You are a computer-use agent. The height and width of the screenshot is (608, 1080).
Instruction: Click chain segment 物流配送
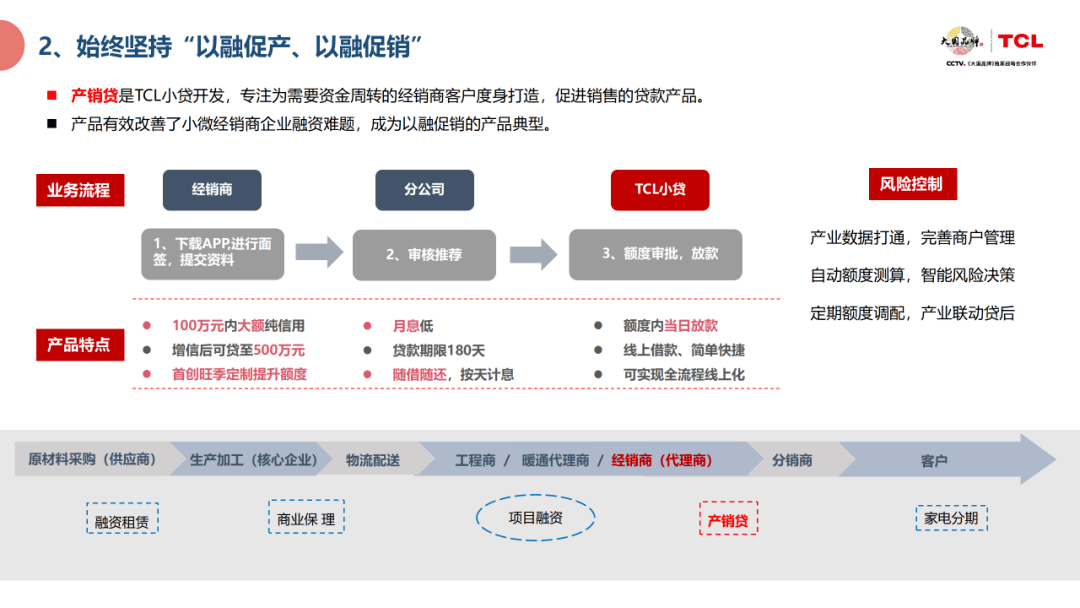[373, 460]
